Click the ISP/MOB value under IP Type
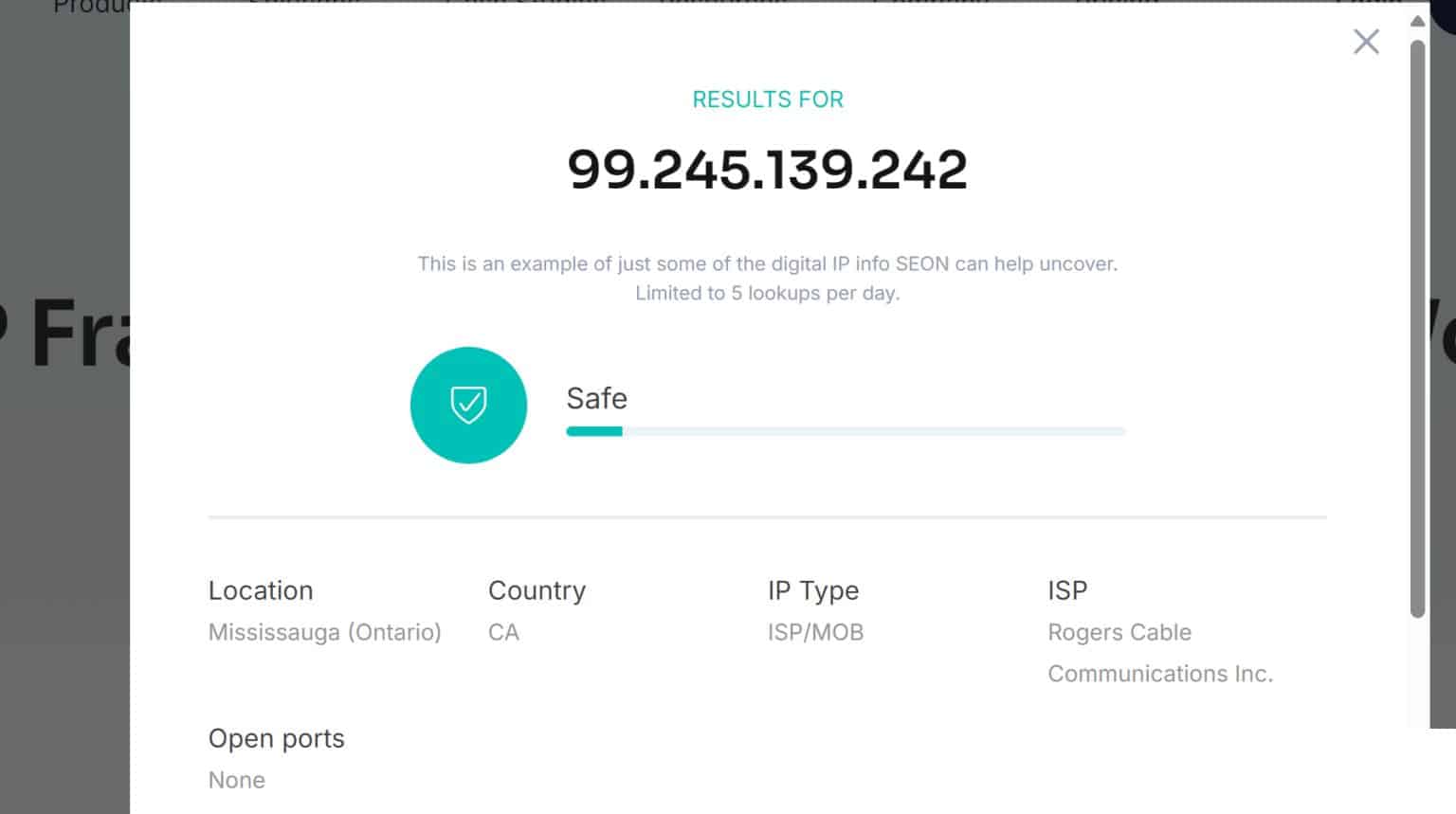Image resolution: width=1456 pixels, height=814 pixels. coord(815,632)
